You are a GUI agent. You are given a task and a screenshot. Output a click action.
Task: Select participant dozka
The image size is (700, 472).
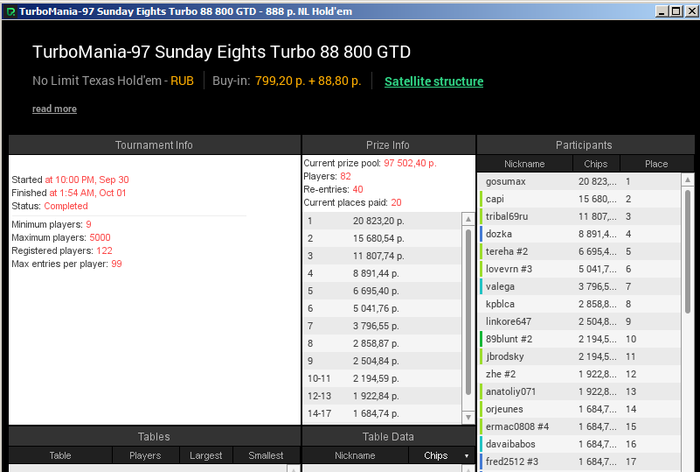click(x=579, y=234)
